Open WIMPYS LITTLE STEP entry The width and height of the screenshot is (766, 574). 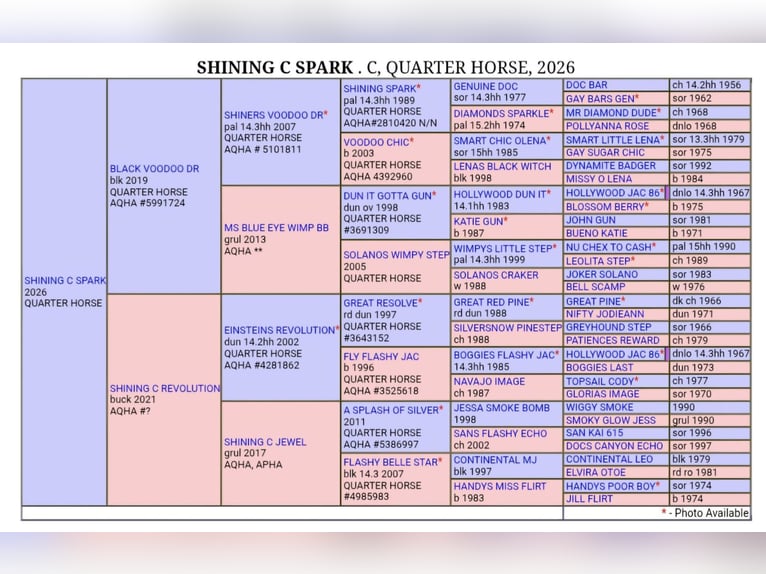tap(503, 248)
